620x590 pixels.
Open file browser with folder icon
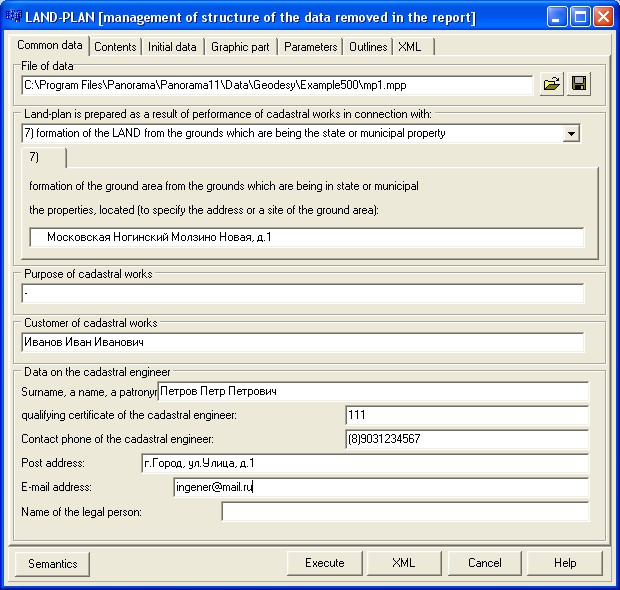(x=551, y=85)
